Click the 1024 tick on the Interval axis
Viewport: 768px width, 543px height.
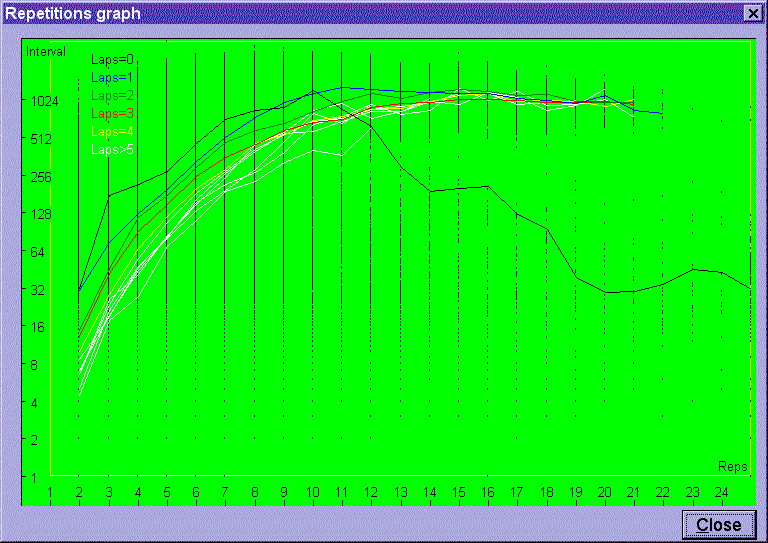pyautogui.click(x=43, y=101)
